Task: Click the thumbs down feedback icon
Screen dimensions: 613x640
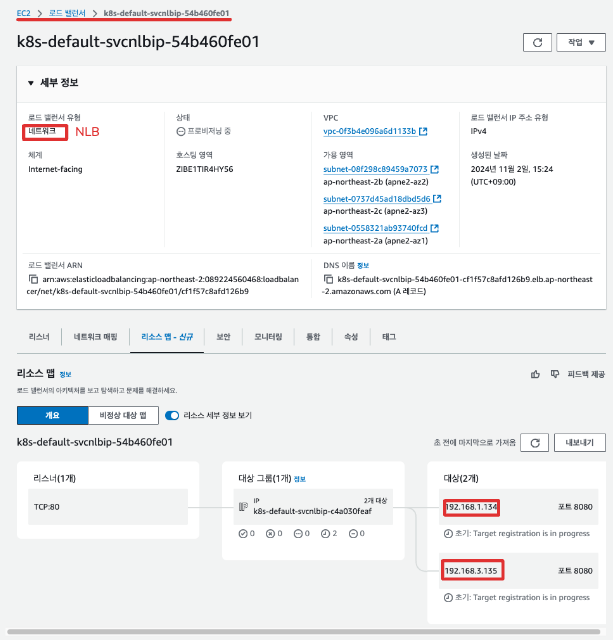Action: pyautogui.click(x=555, y=374)
